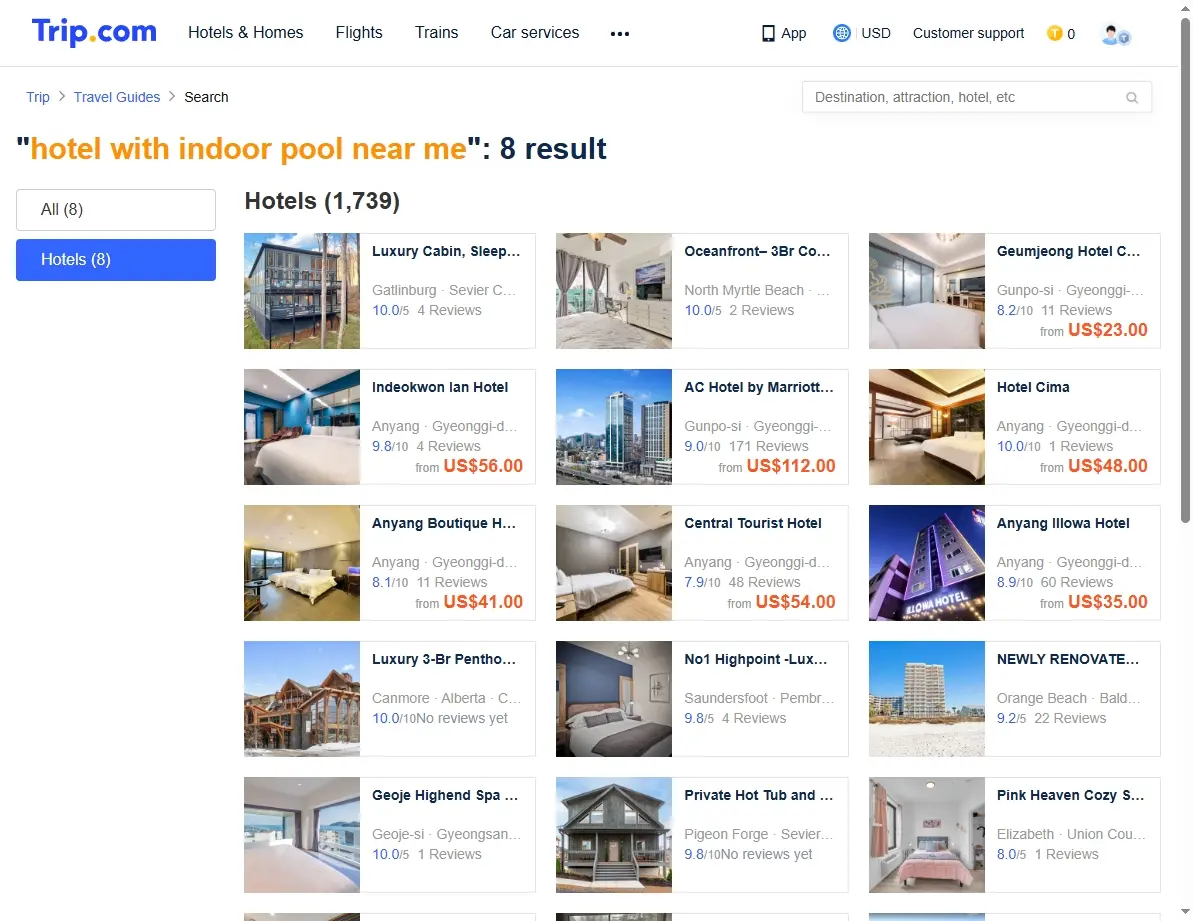
Task: Click Central Tourist Hotel title
Action: pyautogui.click(x=752, y=524)
